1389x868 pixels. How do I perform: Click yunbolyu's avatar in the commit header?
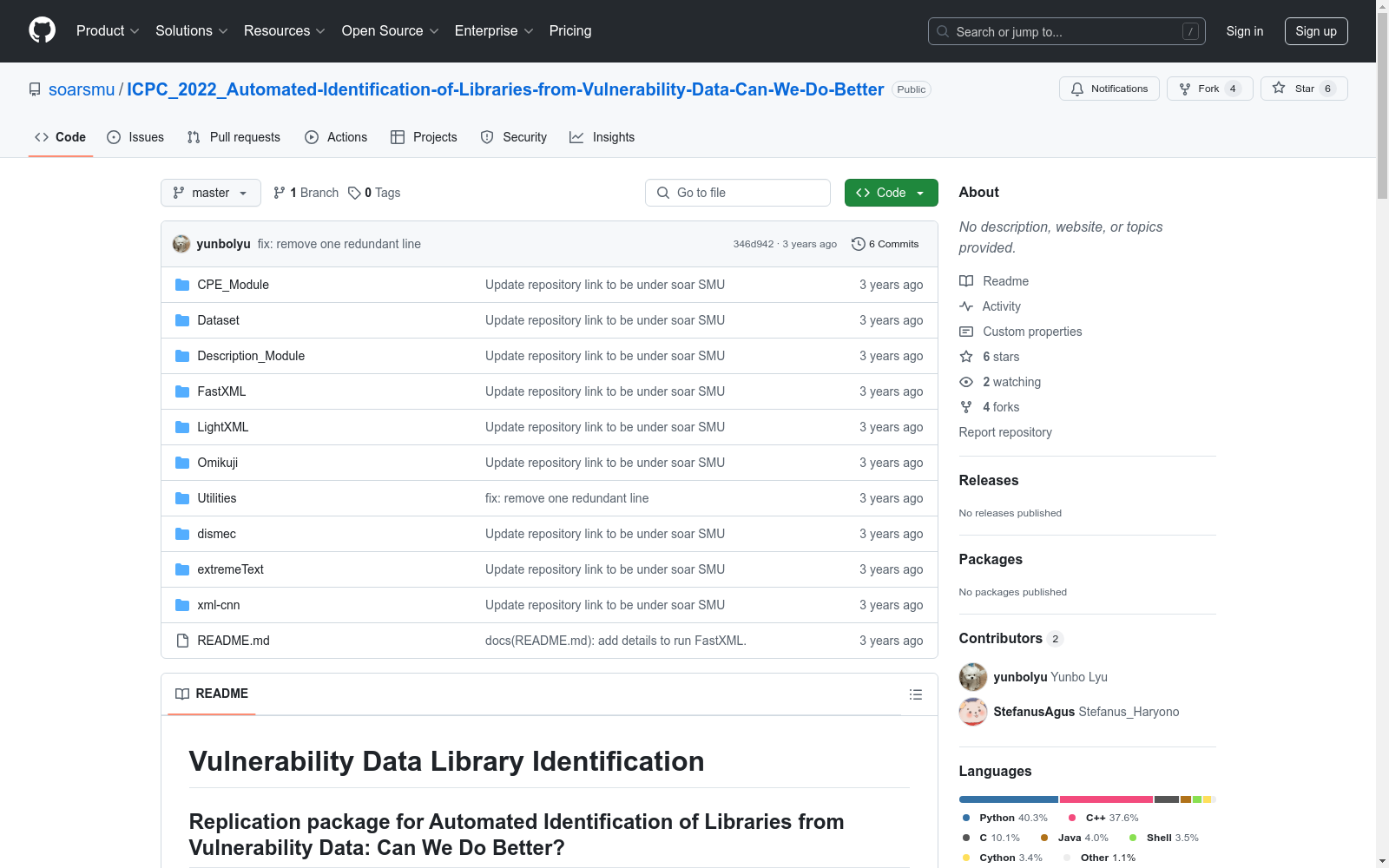click(181, 244)
